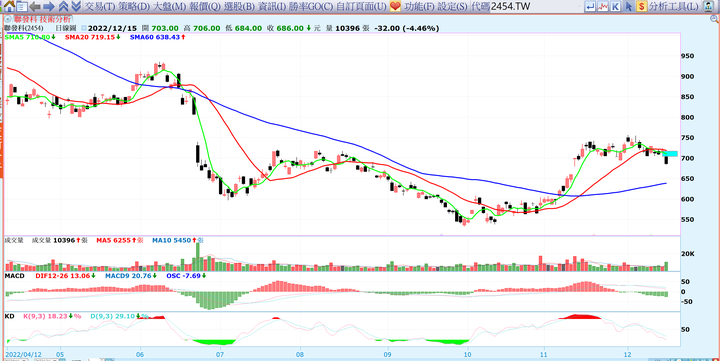Open the 選股(B) menu
The width and height of the screenshot is (720, 361).
pos(239,6)
